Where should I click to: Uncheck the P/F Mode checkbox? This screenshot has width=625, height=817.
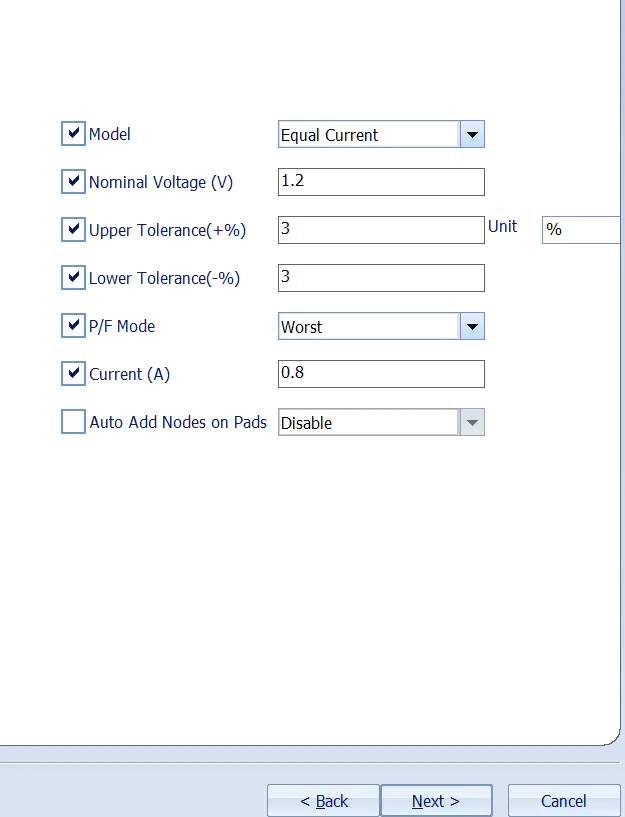coord(73,326)
